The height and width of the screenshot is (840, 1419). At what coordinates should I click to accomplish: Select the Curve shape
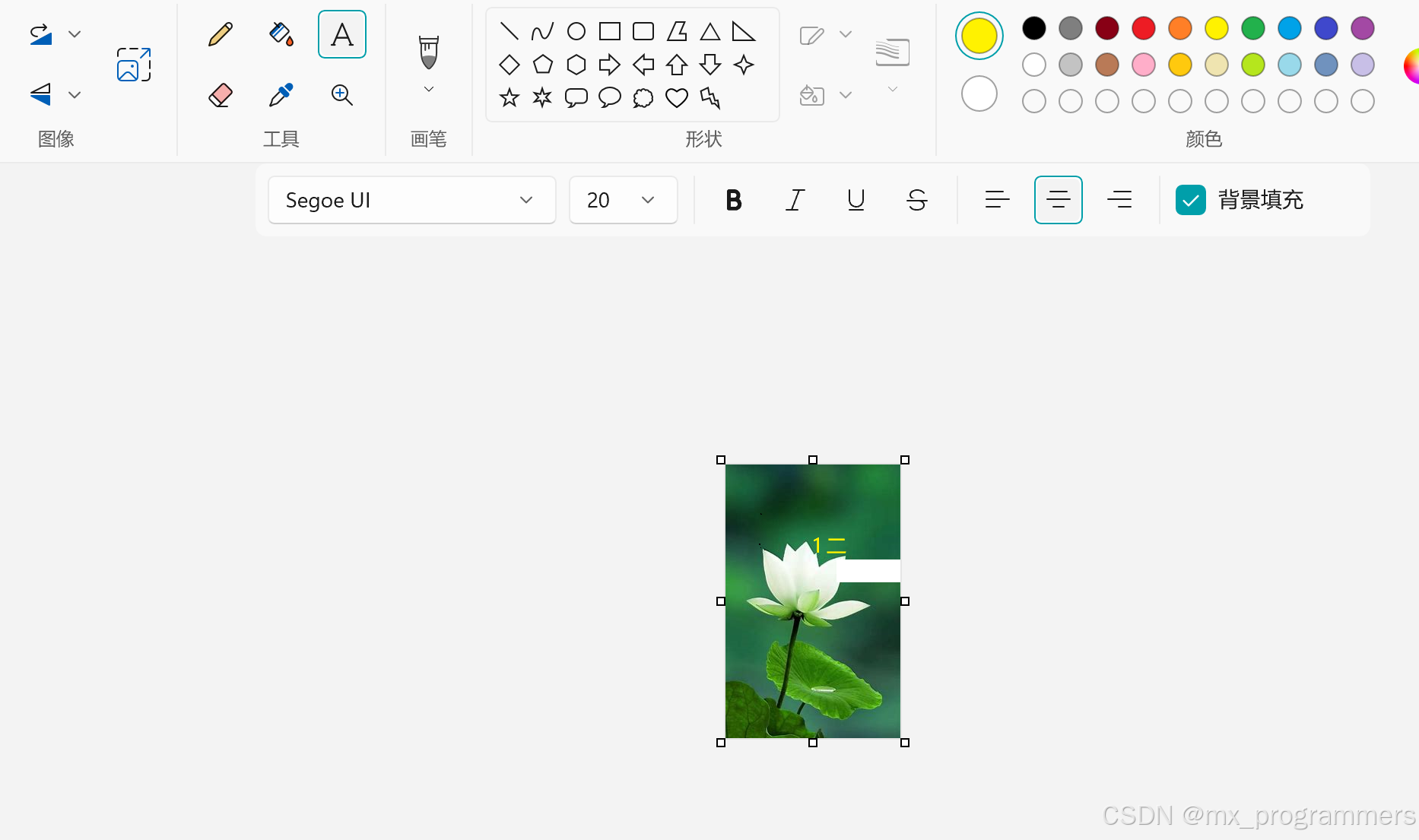pos(543,31)
